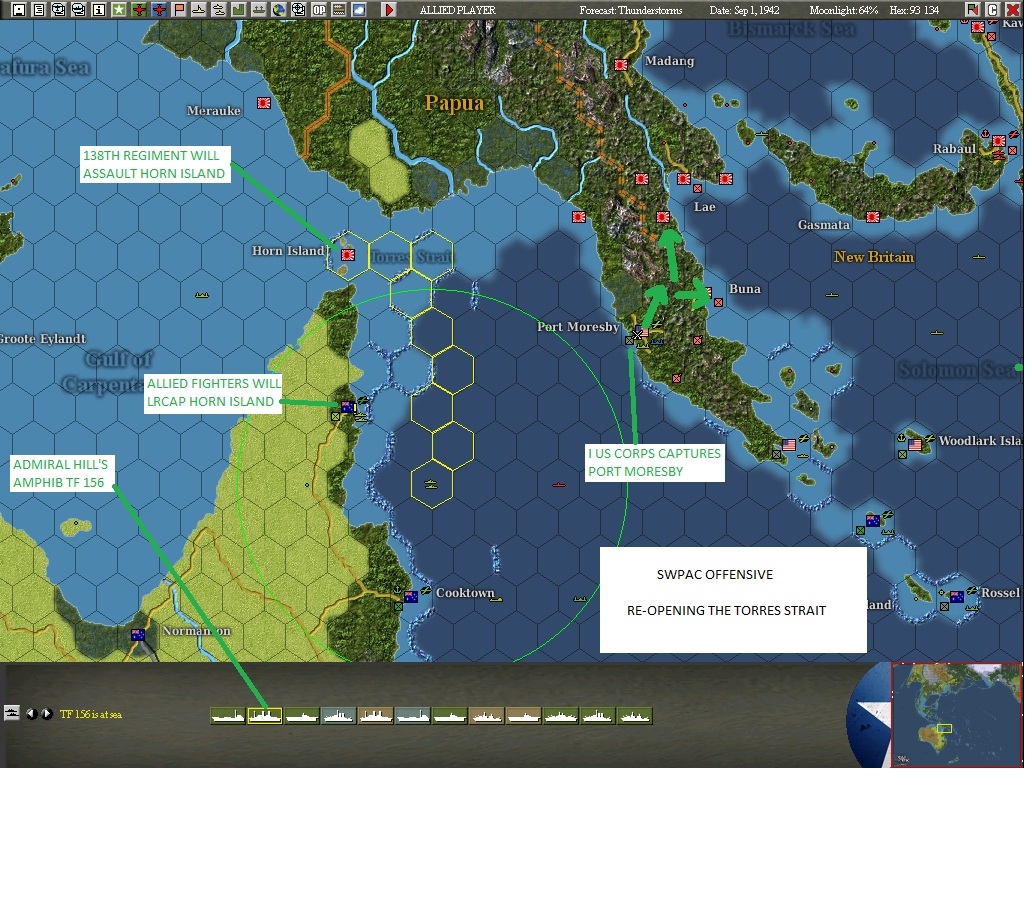Viewport: 1032px width, 898px height.
Task: Select Japanese base flag at Merauke
Action: pos(264,103)
